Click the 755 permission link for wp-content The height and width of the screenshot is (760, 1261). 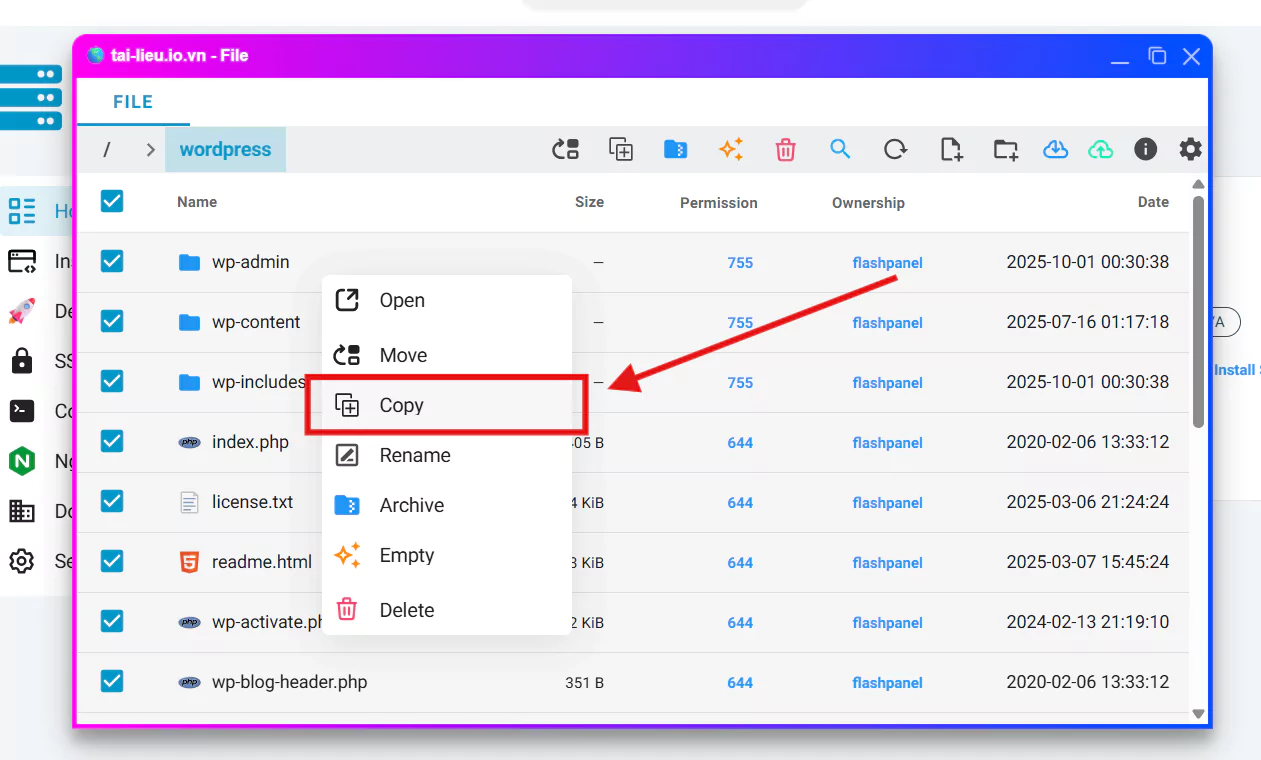pyautogui.click(x=740, y=323)
